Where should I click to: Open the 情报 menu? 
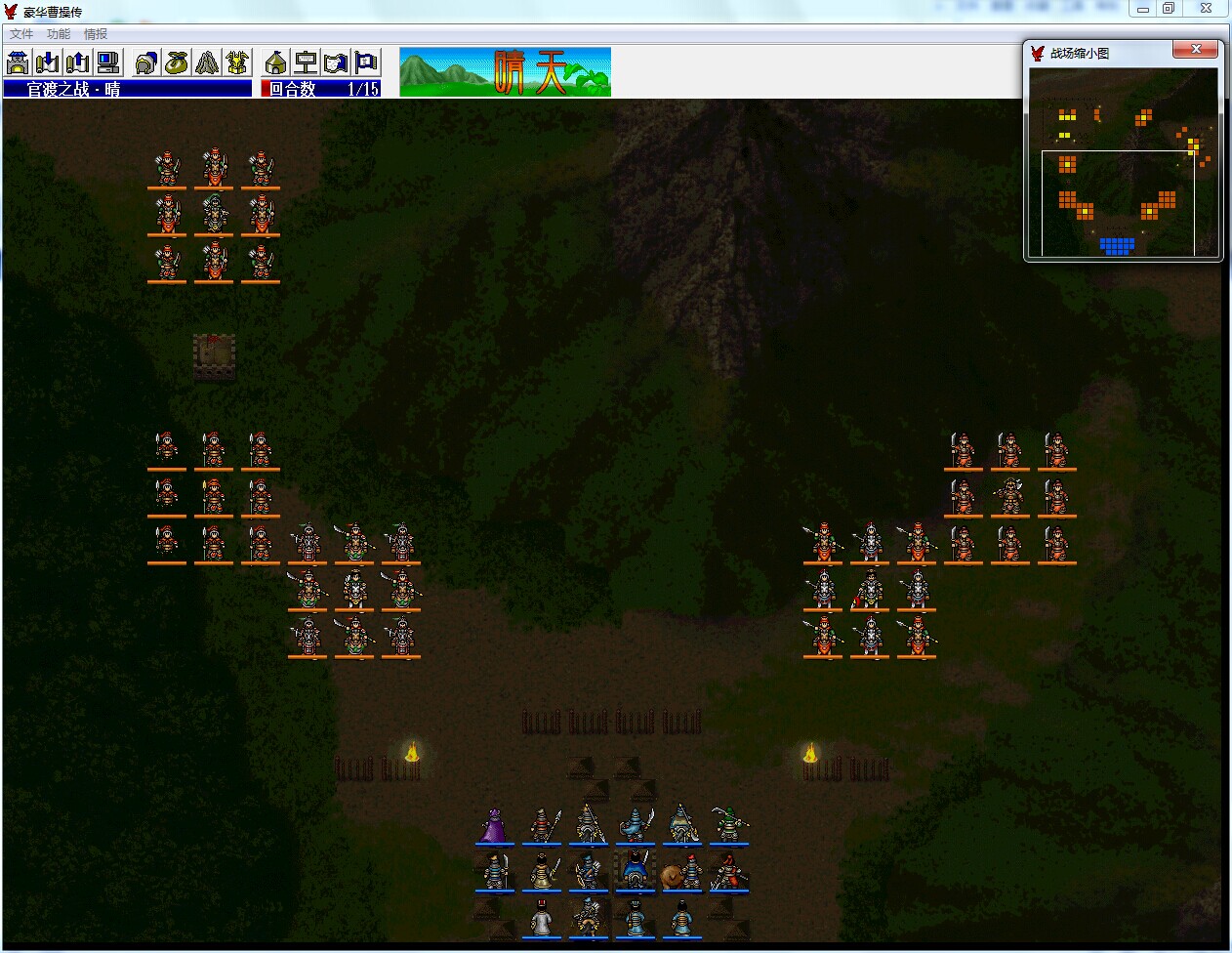[96, 33]
